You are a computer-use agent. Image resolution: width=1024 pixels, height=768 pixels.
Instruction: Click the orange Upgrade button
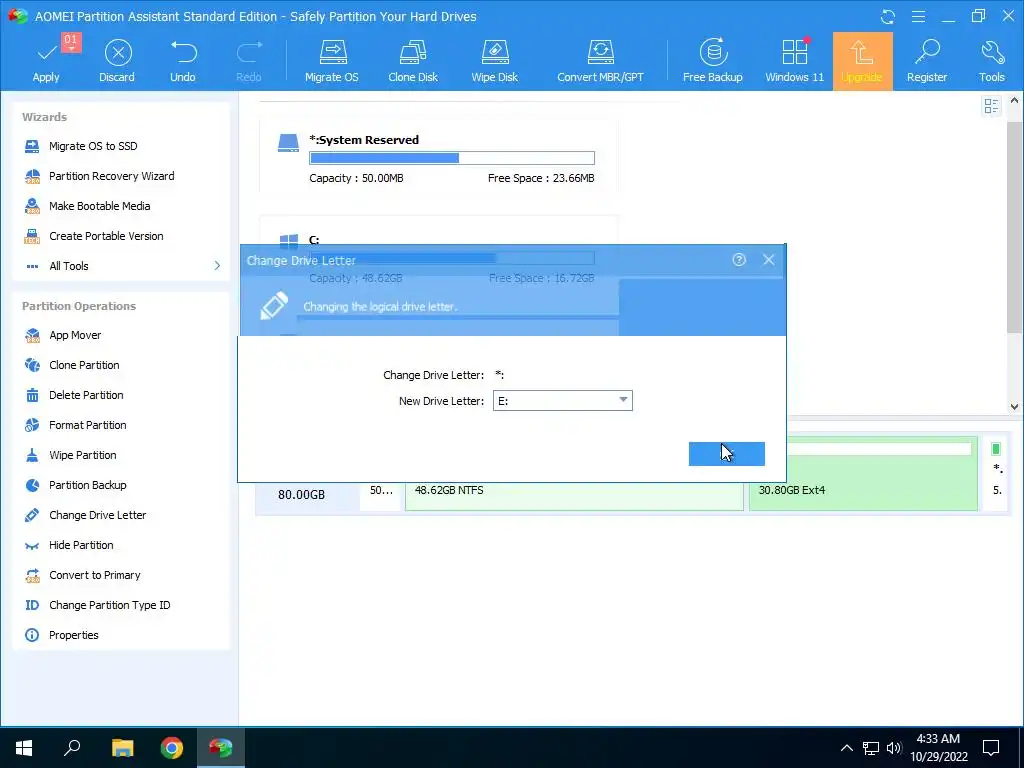coord(862,61)
